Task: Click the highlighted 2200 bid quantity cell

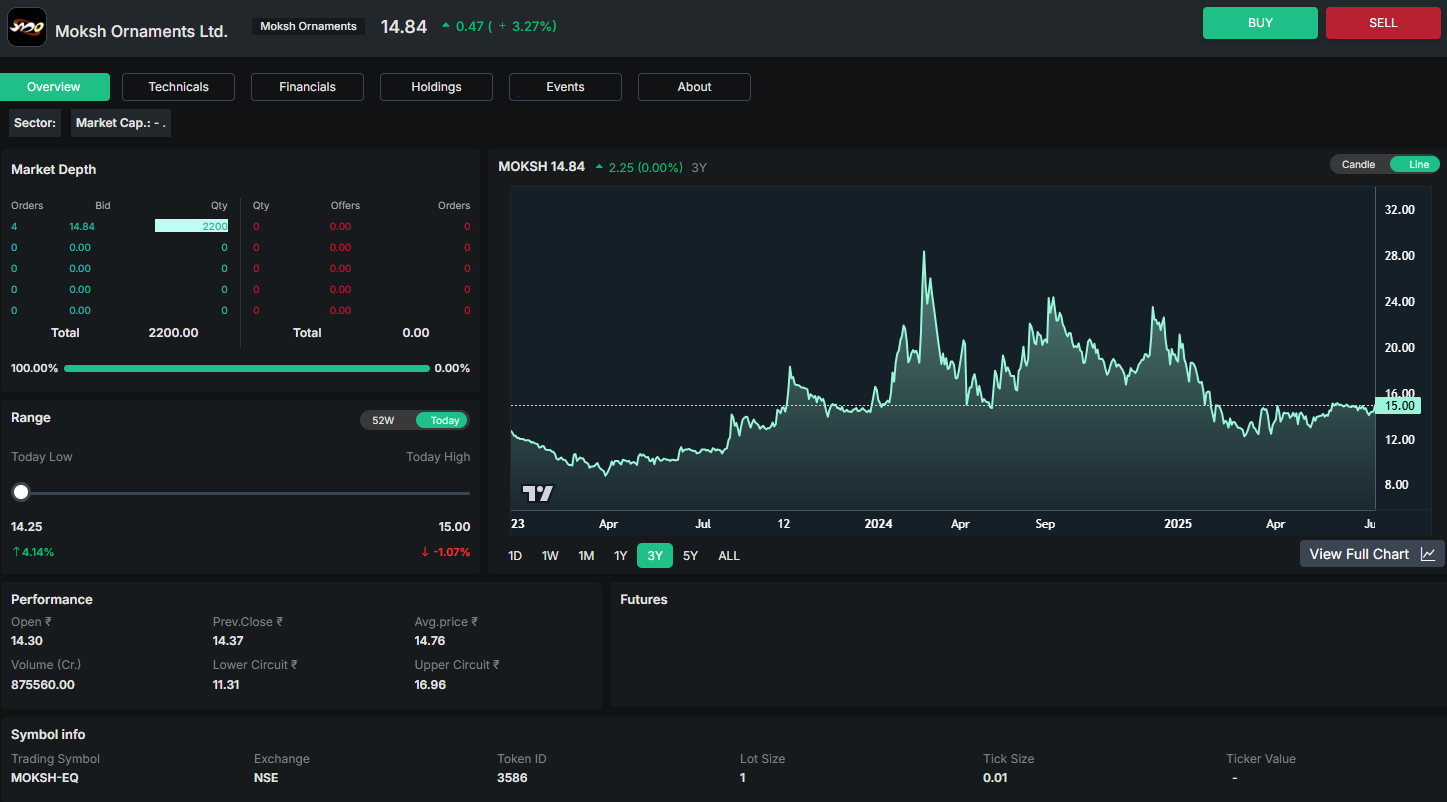Action: tap(192, 226)
